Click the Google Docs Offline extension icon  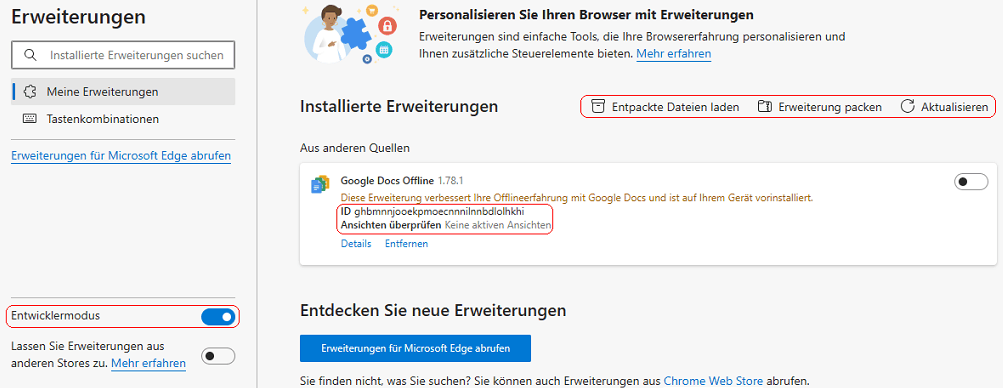click(320, 184)
